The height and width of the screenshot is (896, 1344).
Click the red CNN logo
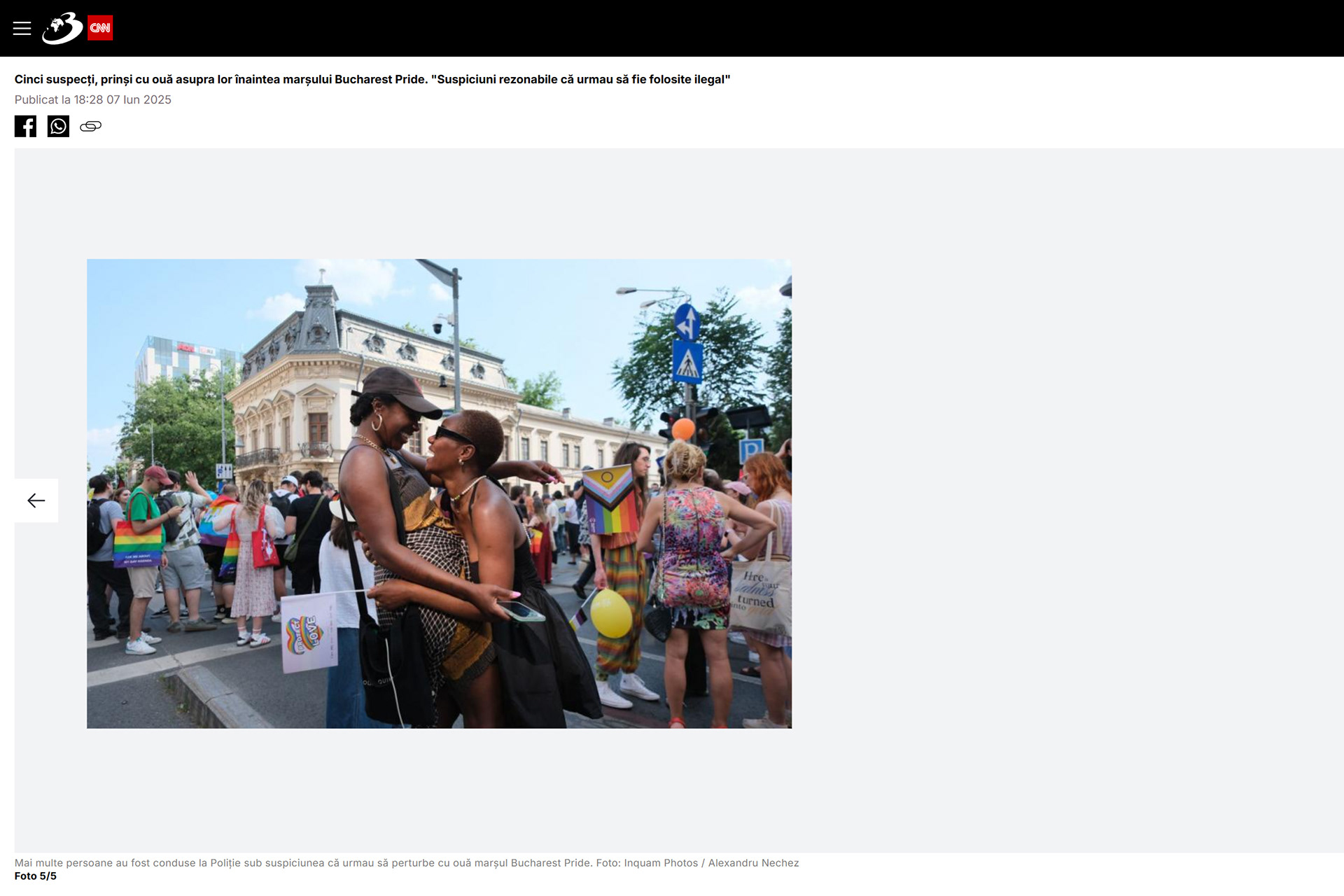[100, 28]
